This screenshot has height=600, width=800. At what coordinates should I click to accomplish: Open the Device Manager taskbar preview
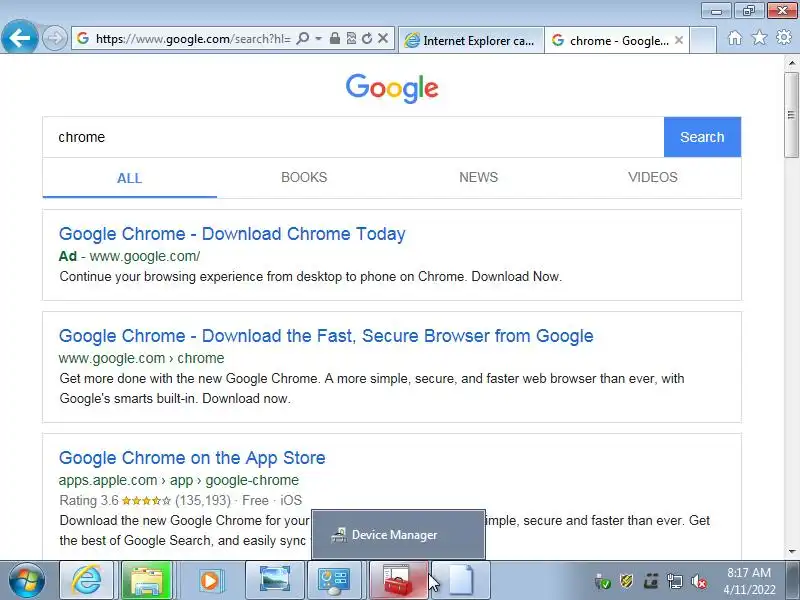point(398,535)
